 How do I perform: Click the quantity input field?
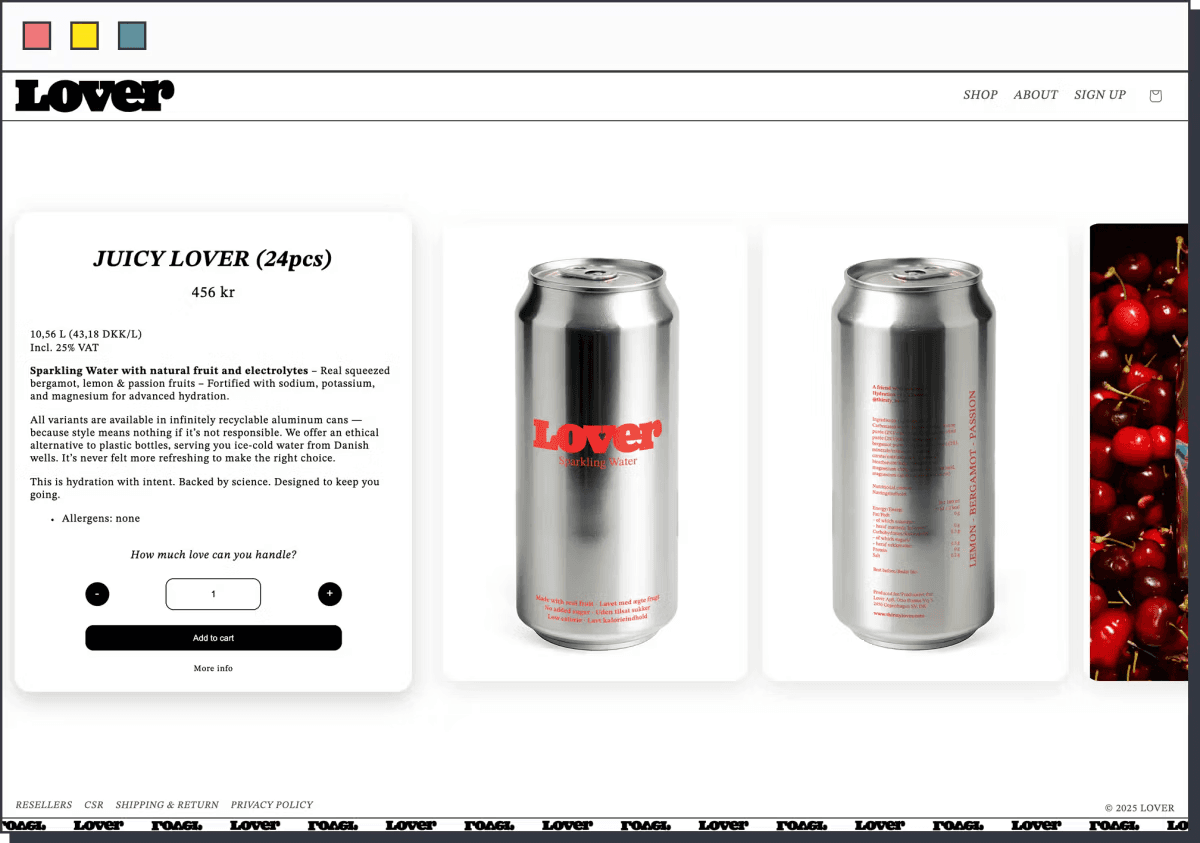pos(213,594)
